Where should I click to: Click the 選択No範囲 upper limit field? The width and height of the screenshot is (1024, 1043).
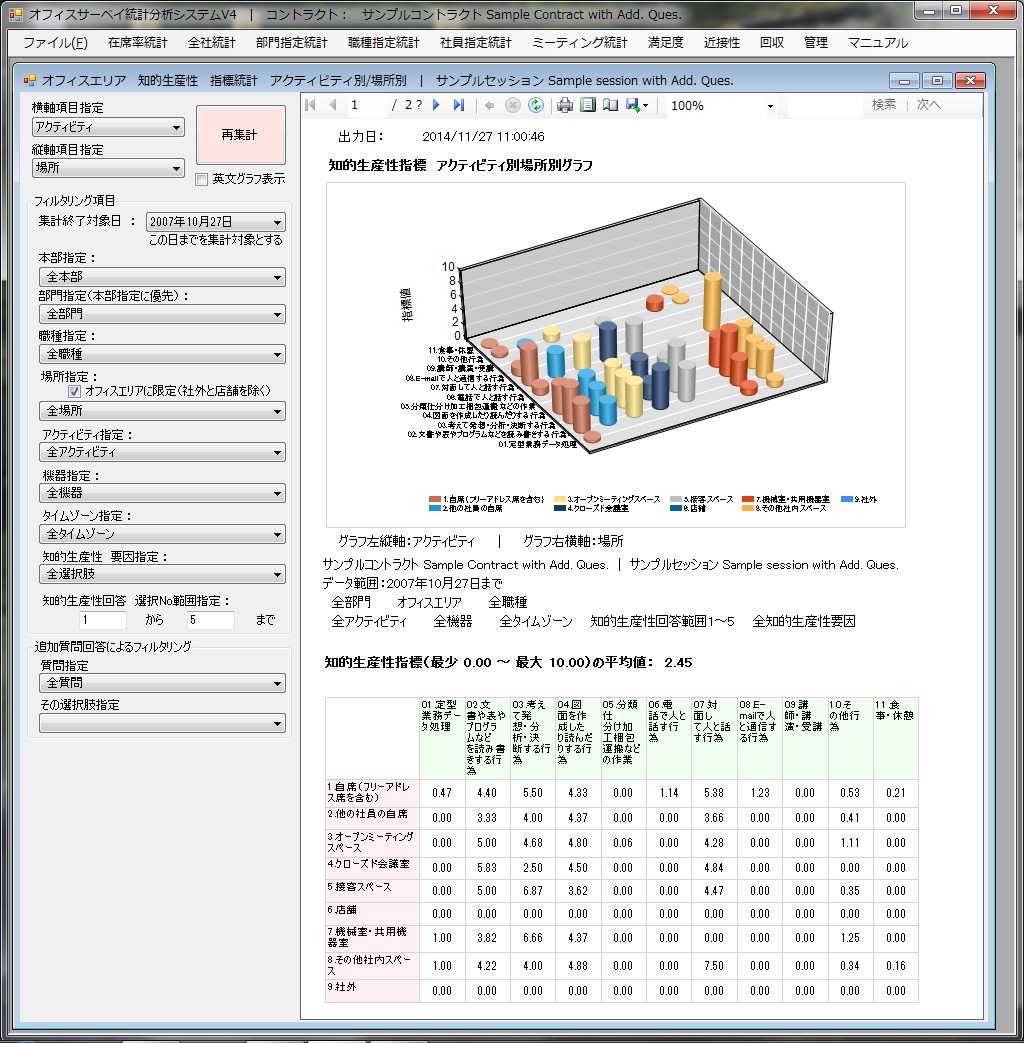pyautogui.click(x=211, y=620)
